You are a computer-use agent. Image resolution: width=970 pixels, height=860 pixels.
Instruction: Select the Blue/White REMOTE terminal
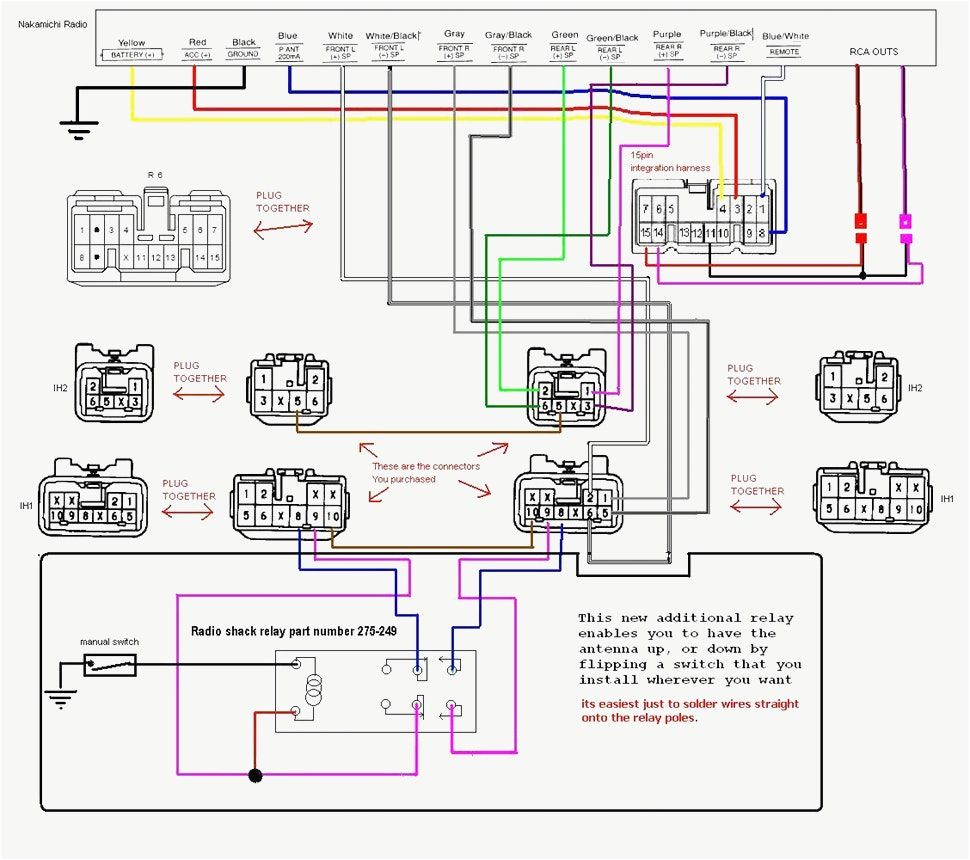[785, 48]
